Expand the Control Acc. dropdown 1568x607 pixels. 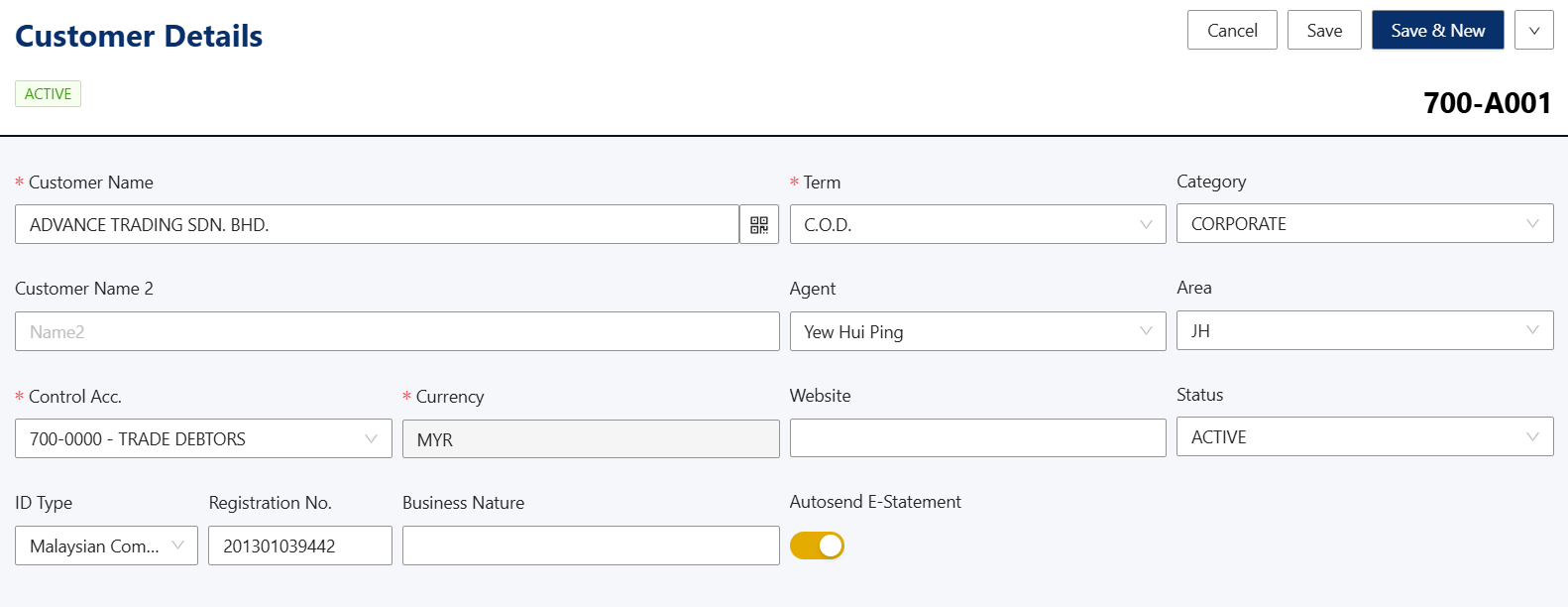[x=203, y=439]
